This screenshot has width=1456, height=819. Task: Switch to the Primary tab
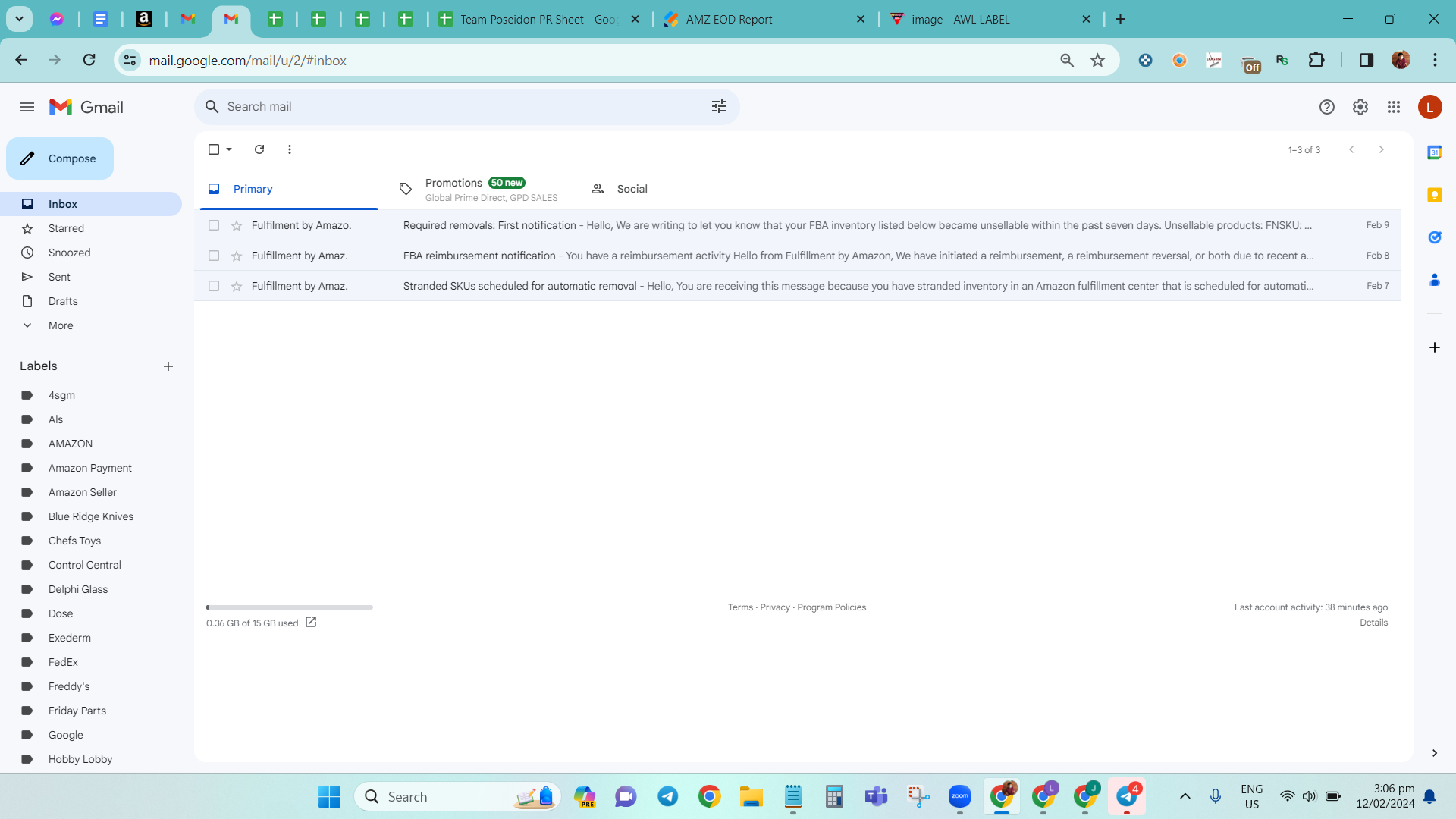coord(289,189)
